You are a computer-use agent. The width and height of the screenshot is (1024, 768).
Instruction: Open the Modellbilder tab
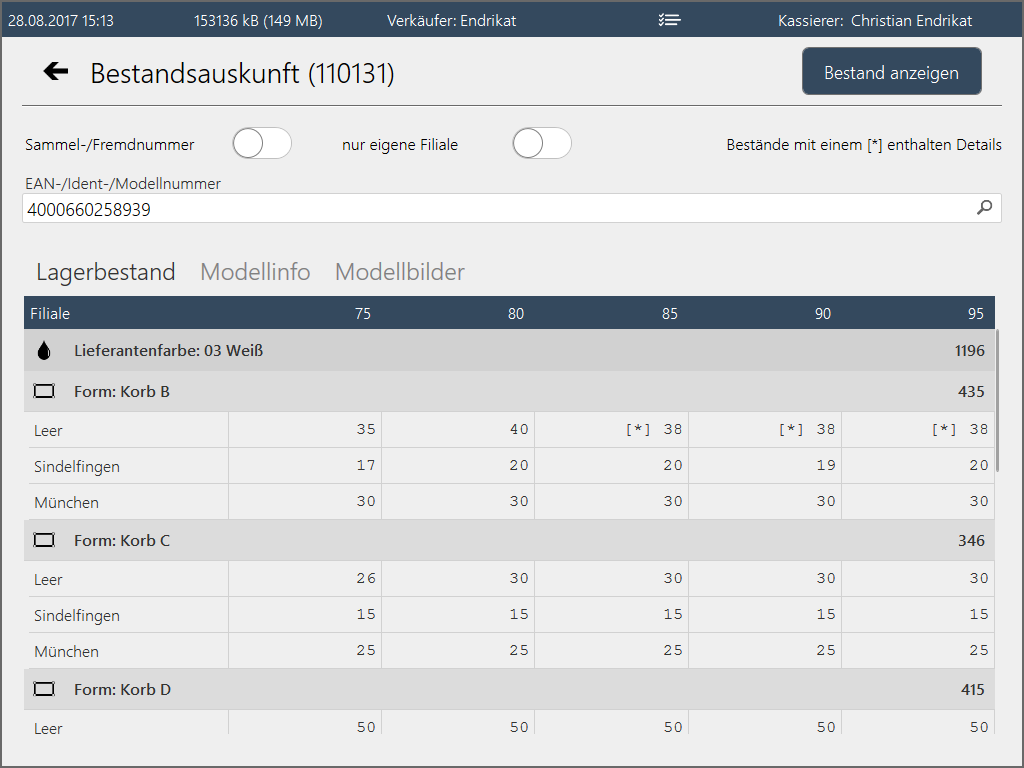(x=399, y=272)
